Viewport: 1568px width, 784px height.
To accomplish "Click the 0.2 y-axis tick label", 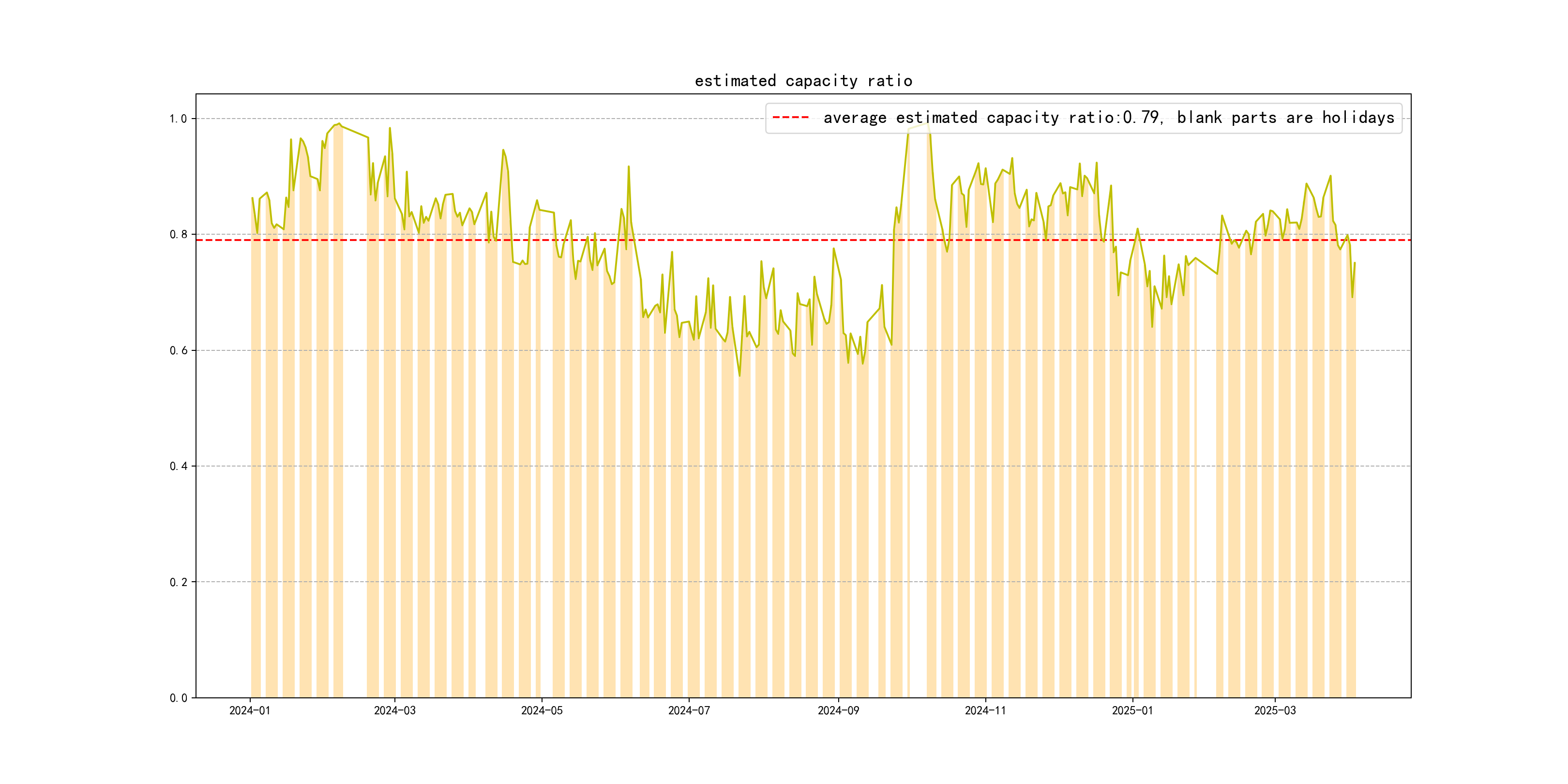I will [x=178, y=582].
